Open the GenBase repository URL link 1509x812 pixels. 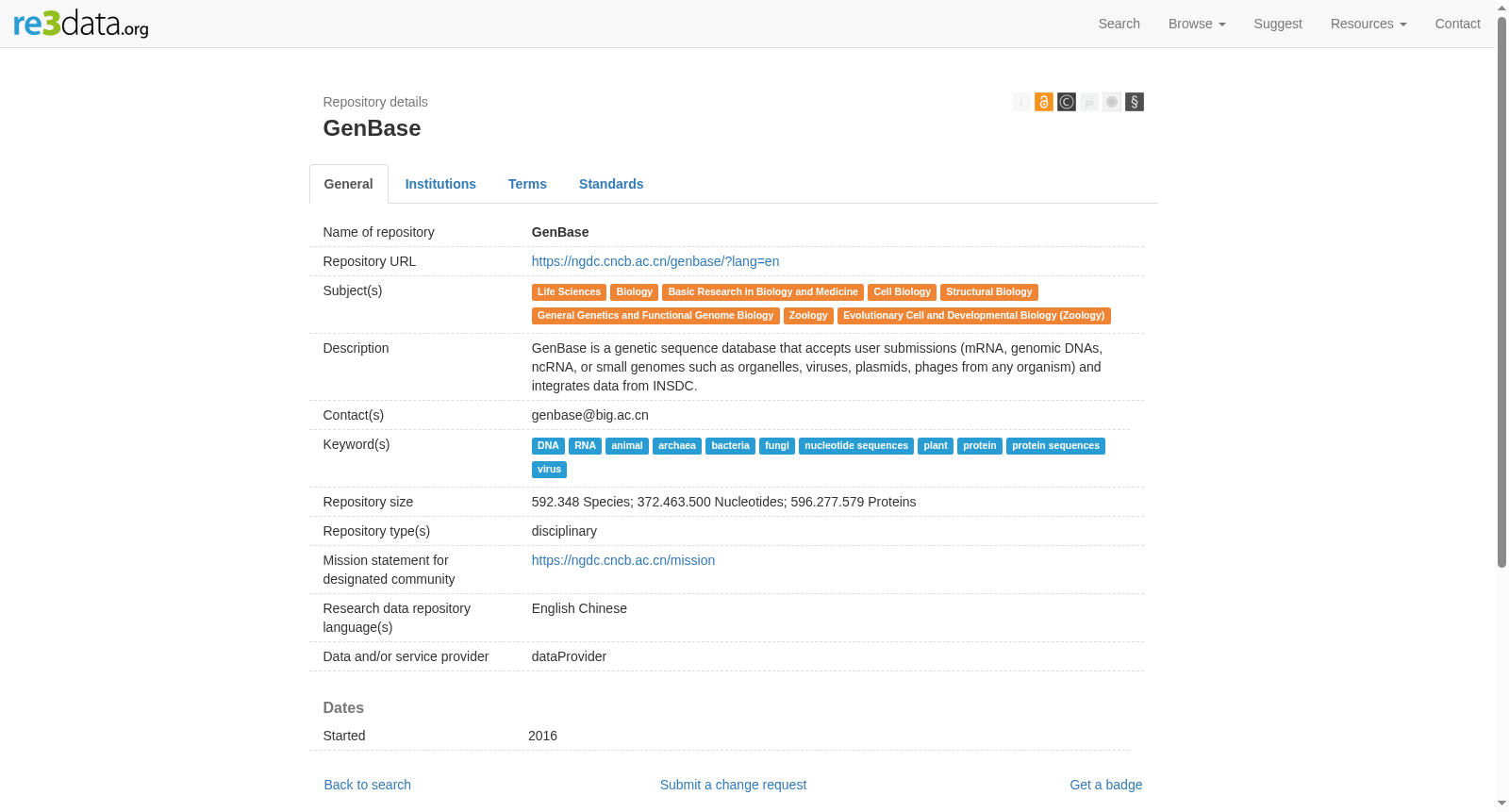pos(655,261)
